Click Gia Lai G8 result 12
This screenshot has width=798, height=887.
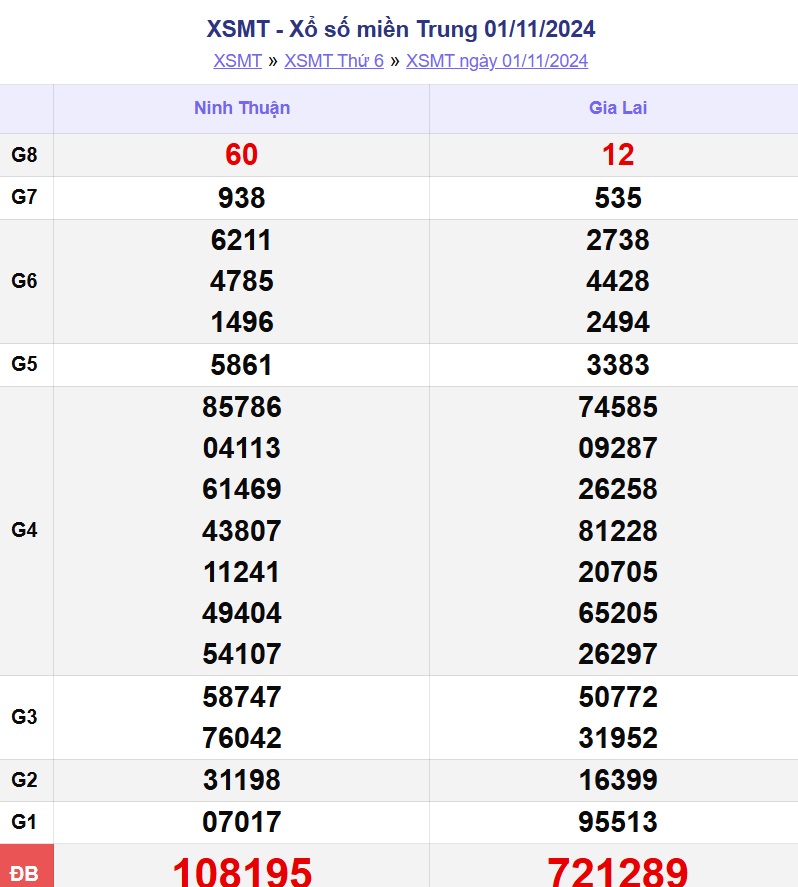pyautogui.click(x=617, y=155)
